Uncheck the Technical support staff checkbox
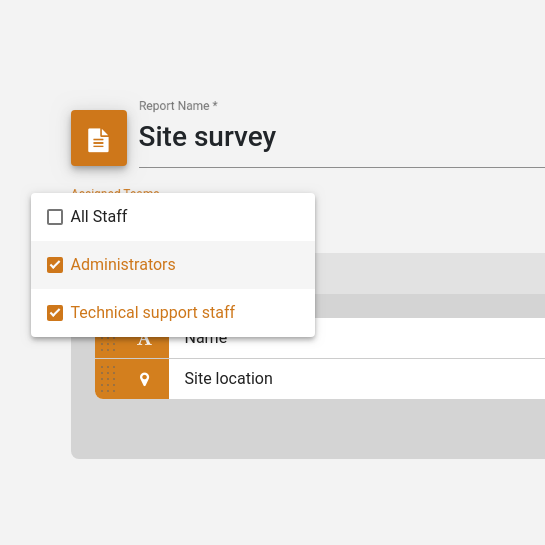The height and width of the screenshot is (545, 545). tap(55, 313)
